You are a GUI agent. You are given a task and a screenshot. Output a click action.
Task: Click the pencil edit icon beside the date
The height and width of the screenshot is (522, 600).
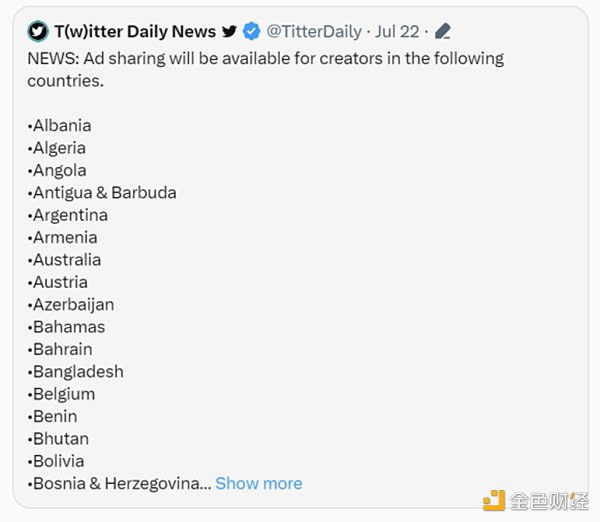443,32
